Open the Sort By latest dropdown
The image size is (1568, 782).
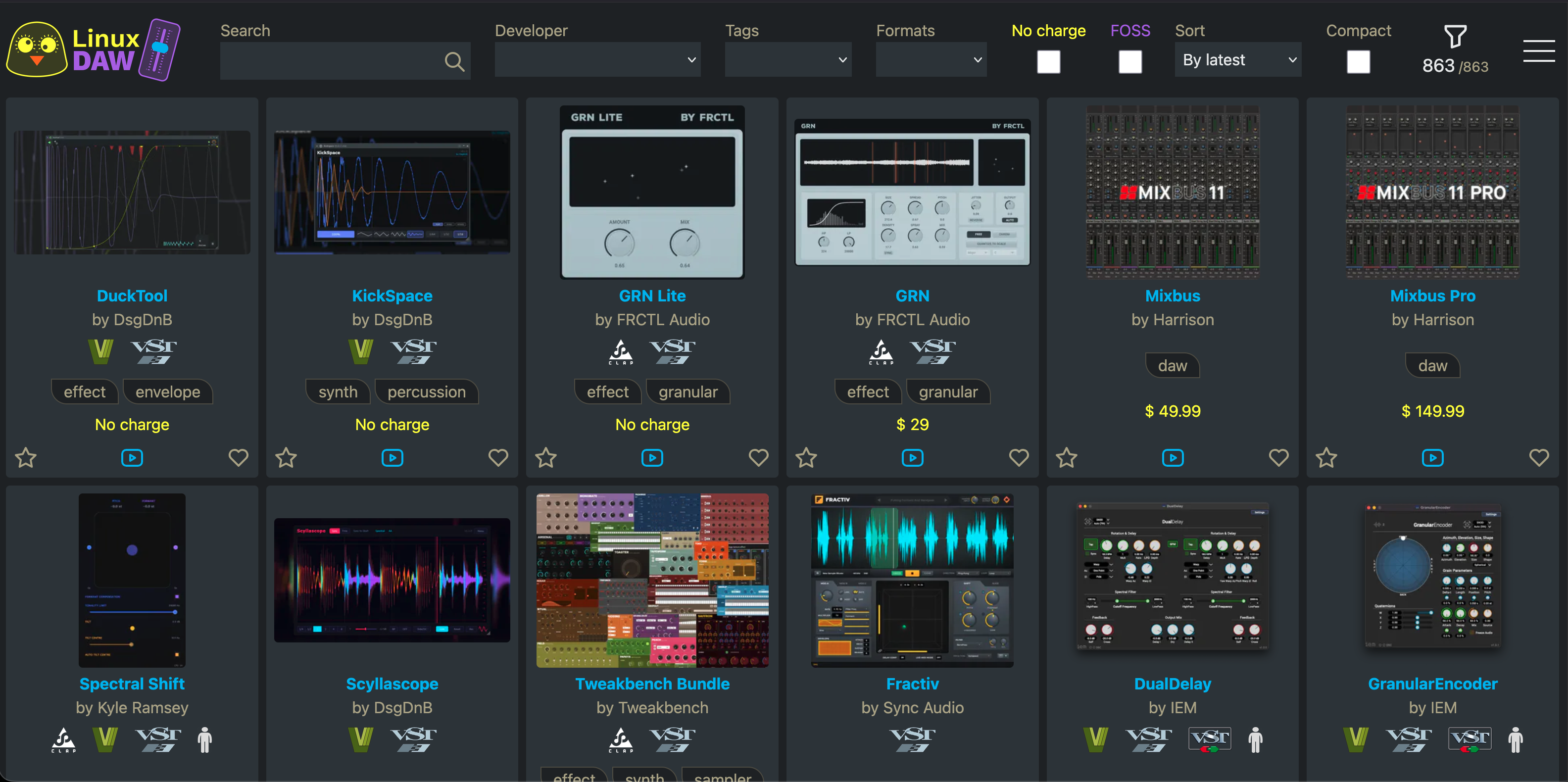coord(1237,59)
